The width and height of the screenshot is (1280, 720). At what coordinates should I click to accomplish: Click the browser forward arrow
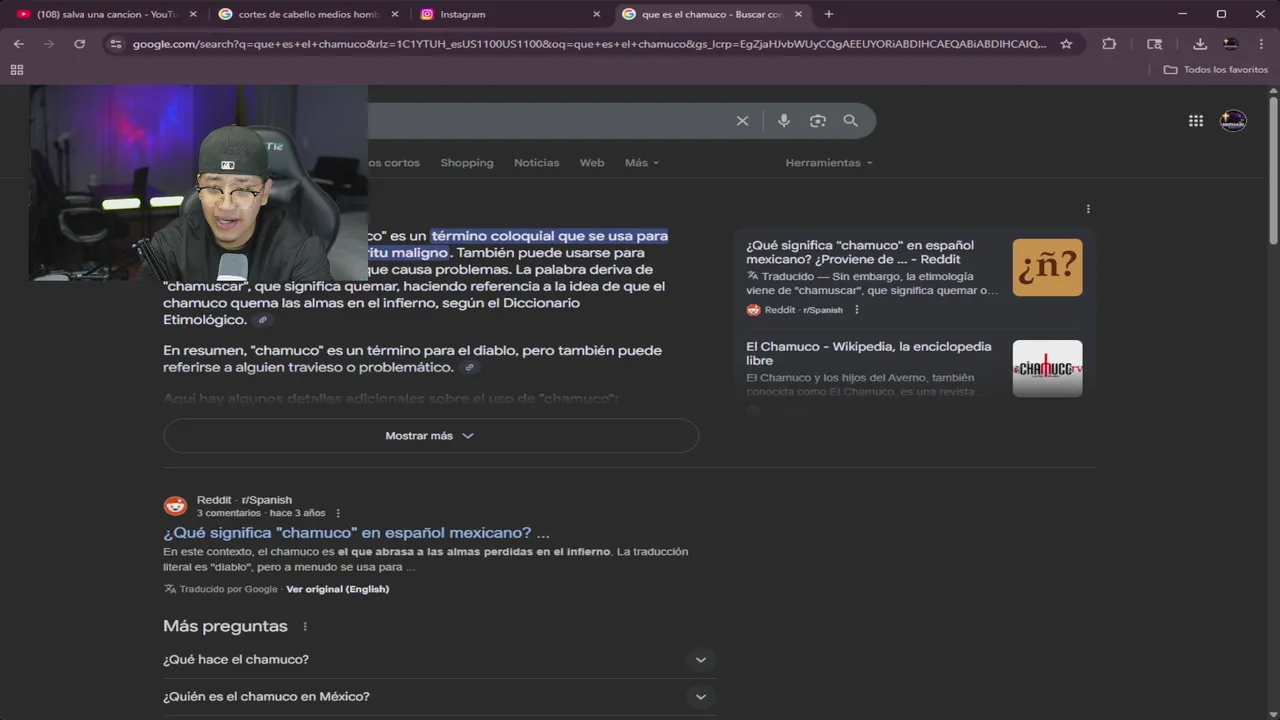[x=49, y=44]
